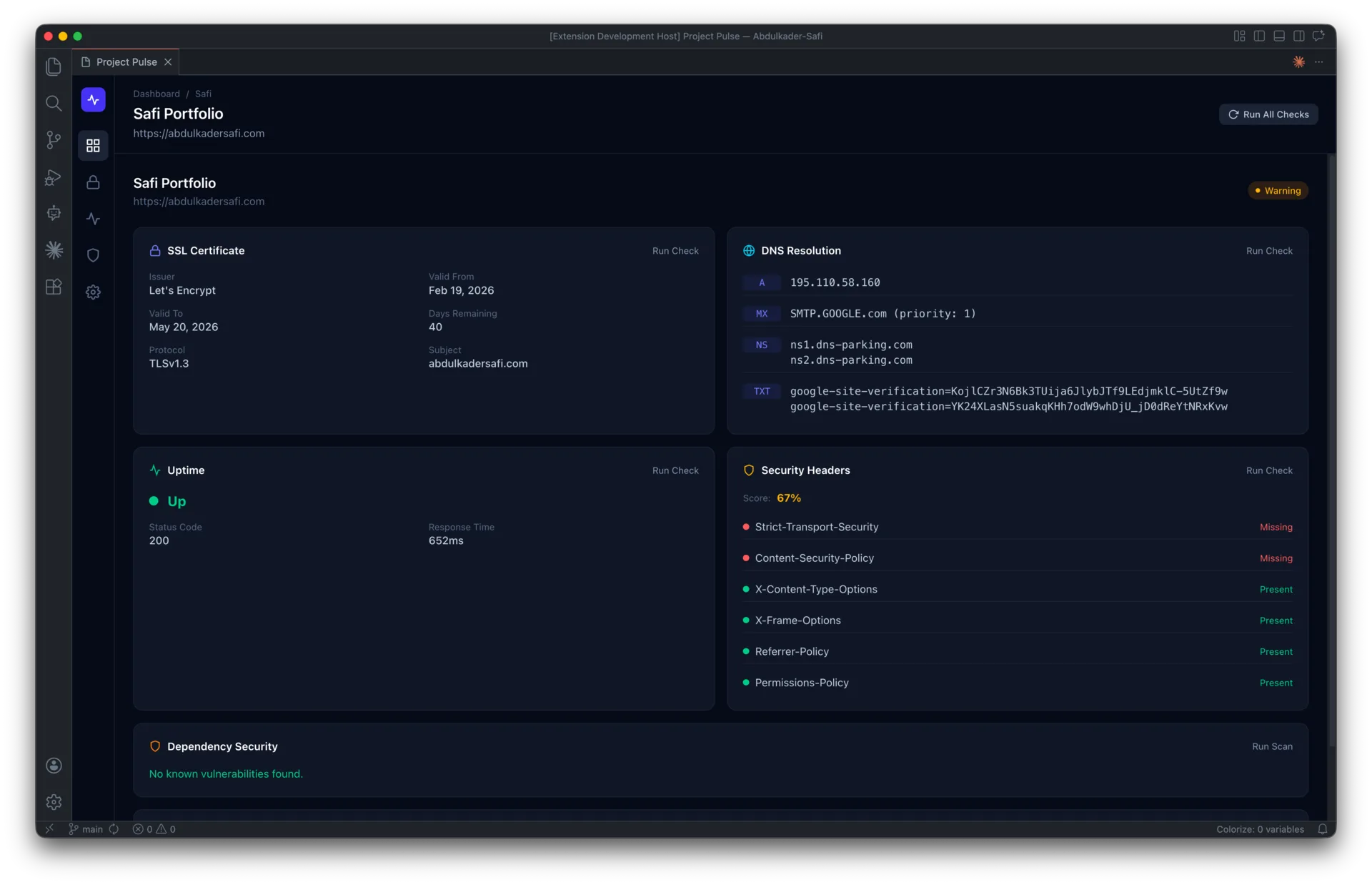Click Run Check on SSL Certificate card
The width and height of the screenshot is (1372, 885).
tap(675, 251)
